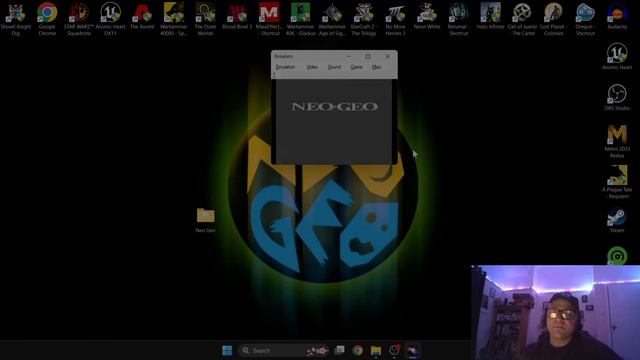Select the StarCraft 2 The Trilogy shortcut
640x360 pixels.
[x=363, y=19]
